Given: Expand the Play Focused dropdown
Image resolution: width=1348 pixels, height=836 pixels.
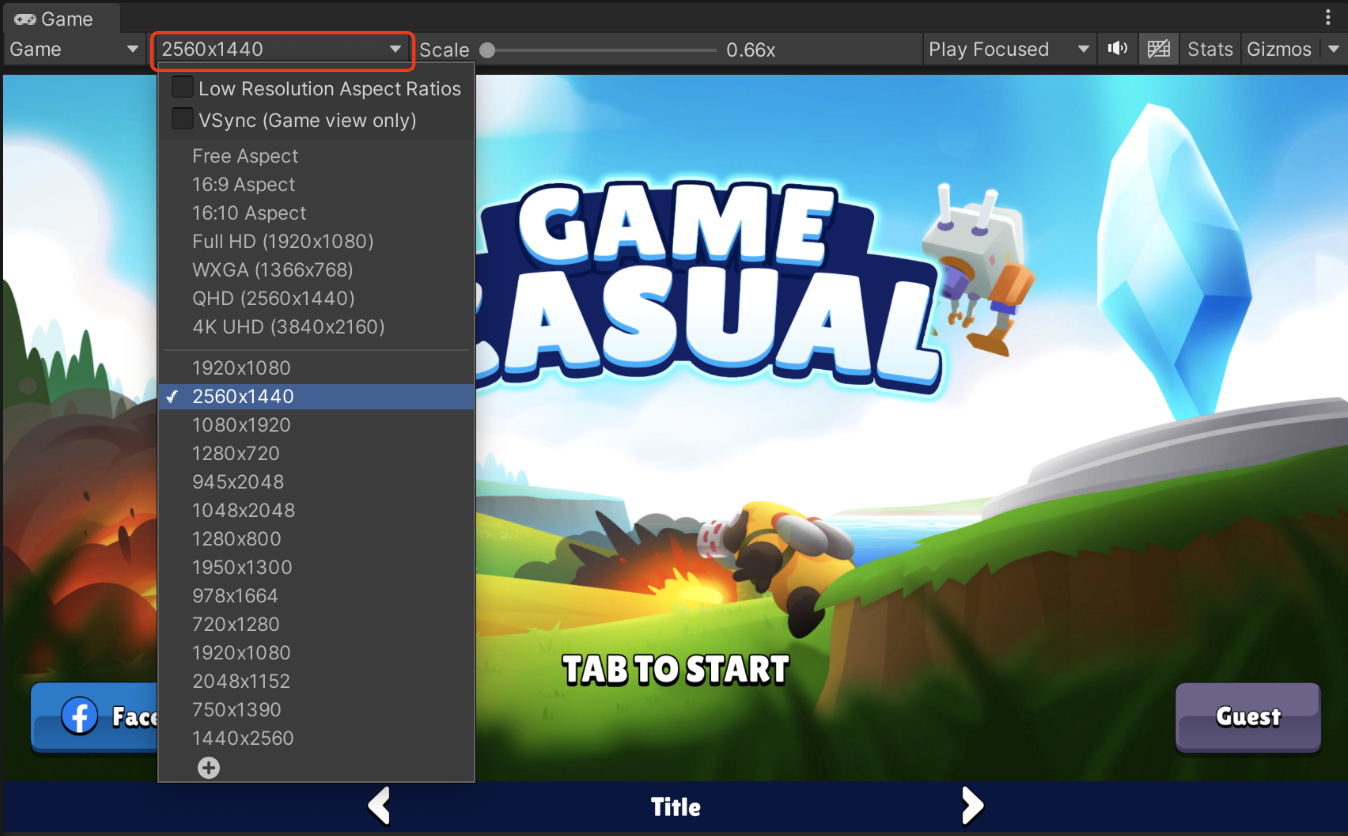Looking at the screenshot, I should tap(1009, 49).
